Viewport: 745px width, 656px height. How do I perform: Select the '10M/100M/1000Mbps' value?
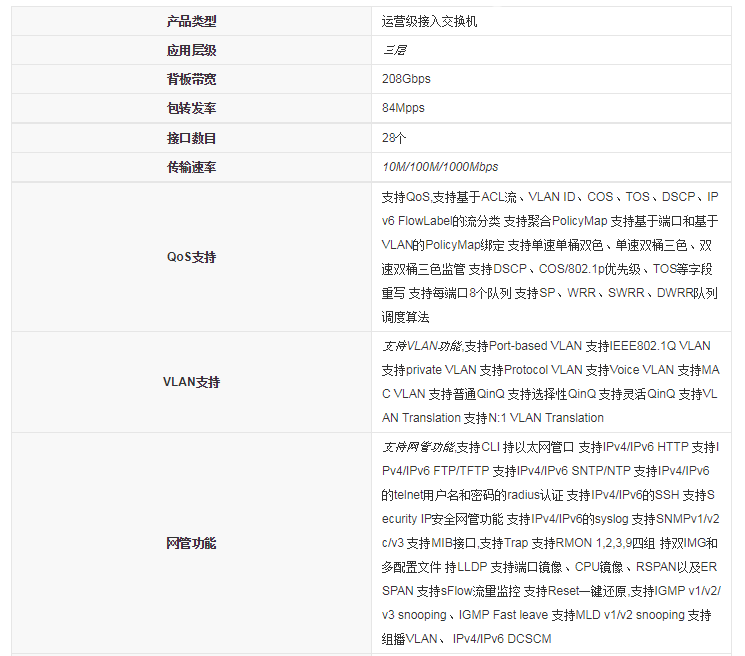[440, 167]
